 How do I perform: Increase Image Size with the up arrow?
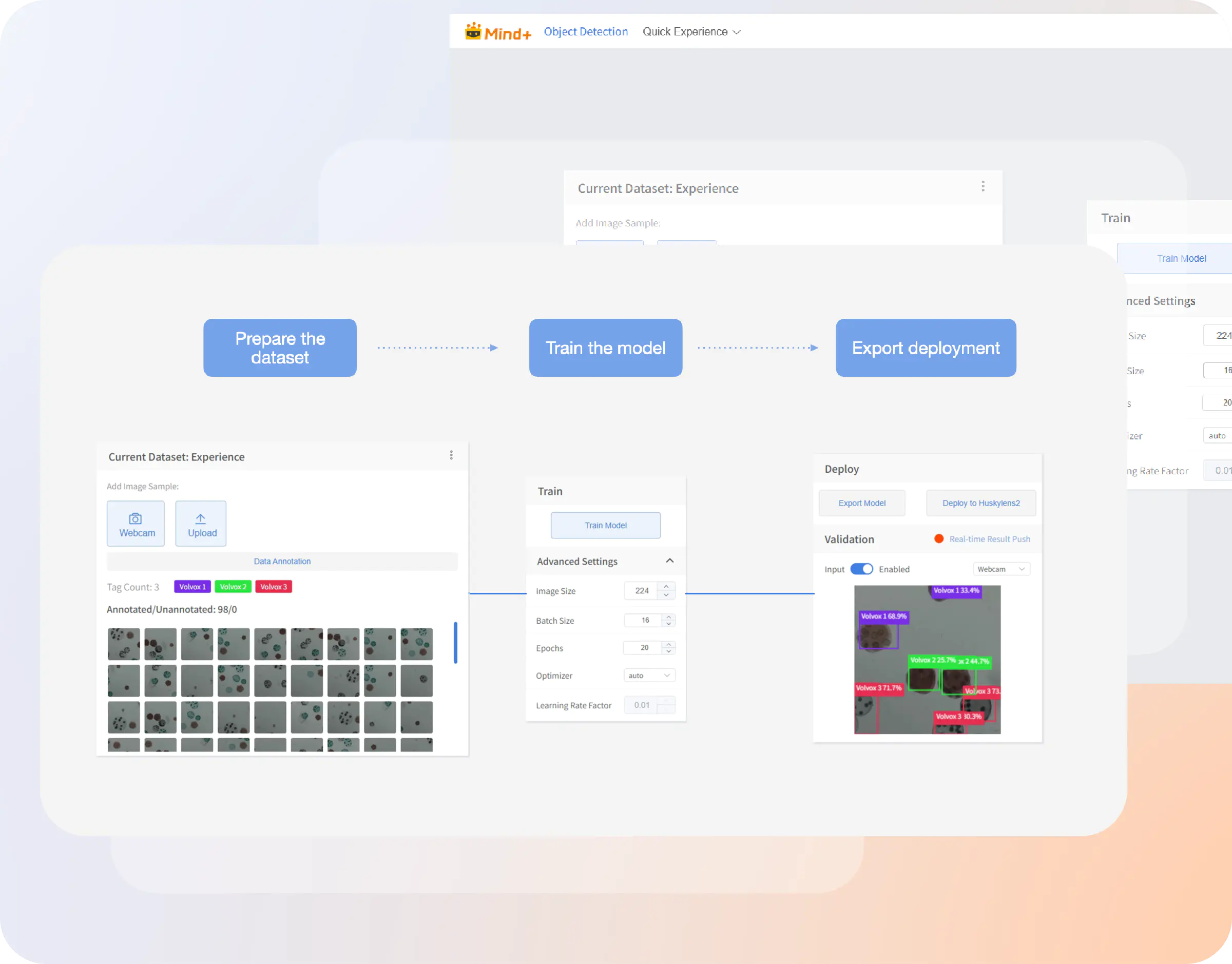point(666,586)
